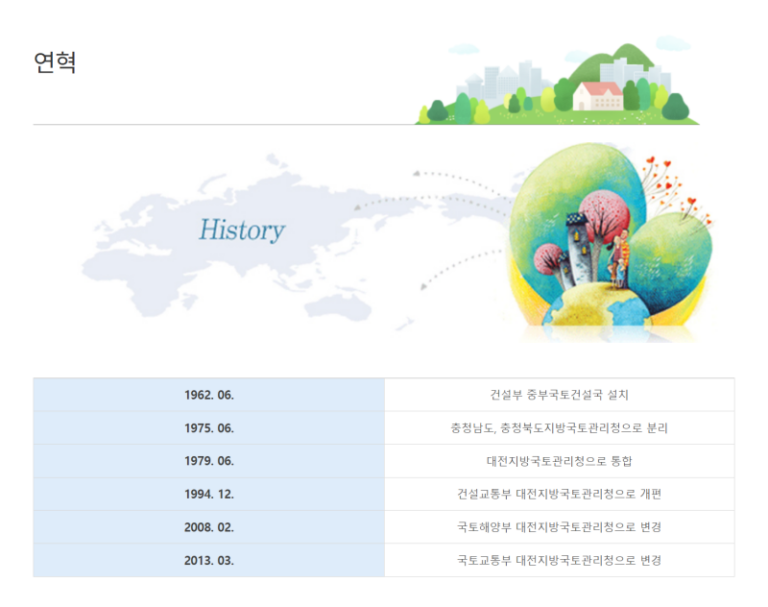The width and height of the screenshot is (768, 607).
Task: Click the 국토해양부 대전지방국토관리청으로 변경 entry
Action: (x=559, y=527)
